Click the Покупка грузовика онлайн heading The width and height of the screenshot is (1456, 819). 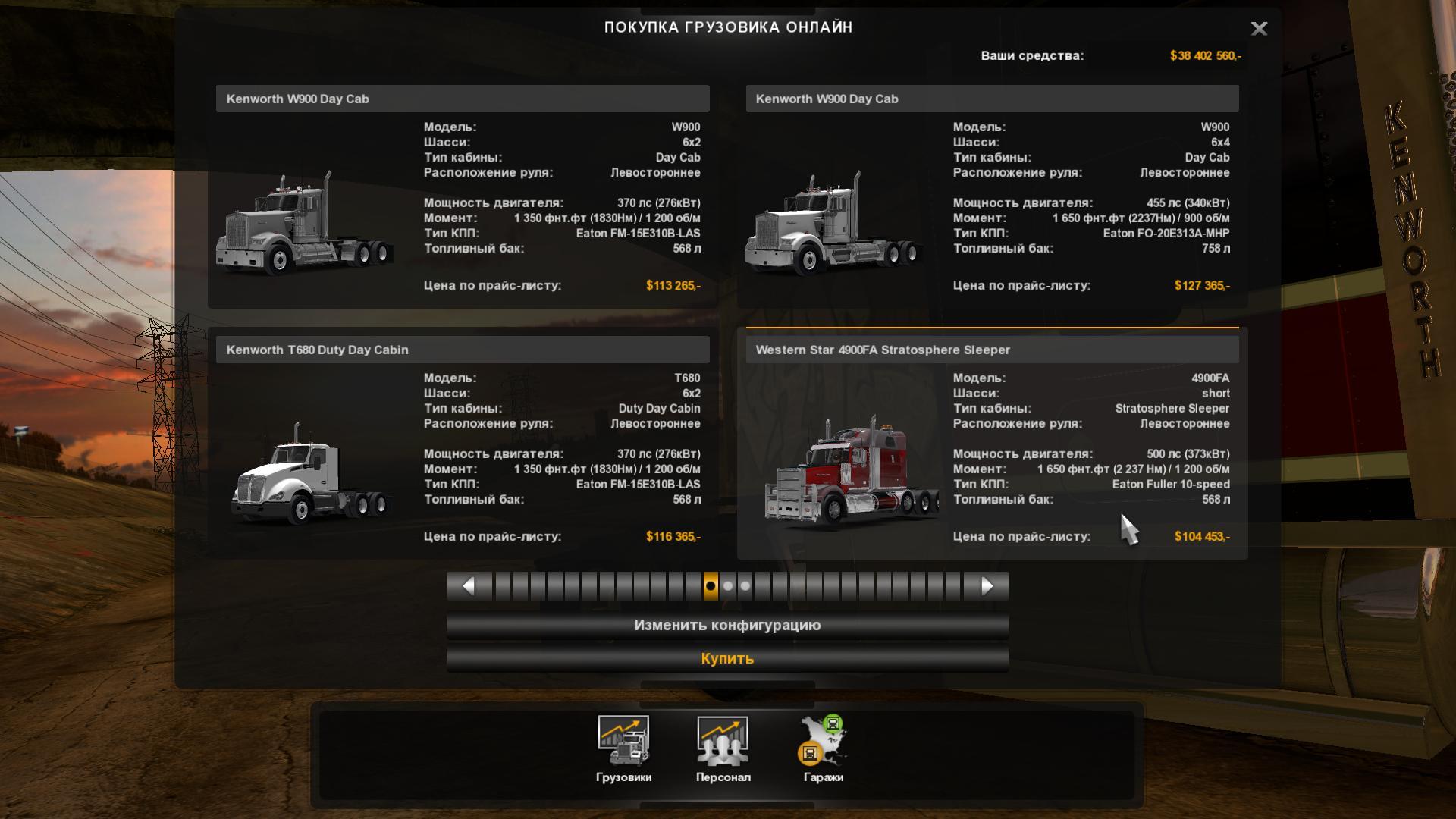tap(728, 27)
